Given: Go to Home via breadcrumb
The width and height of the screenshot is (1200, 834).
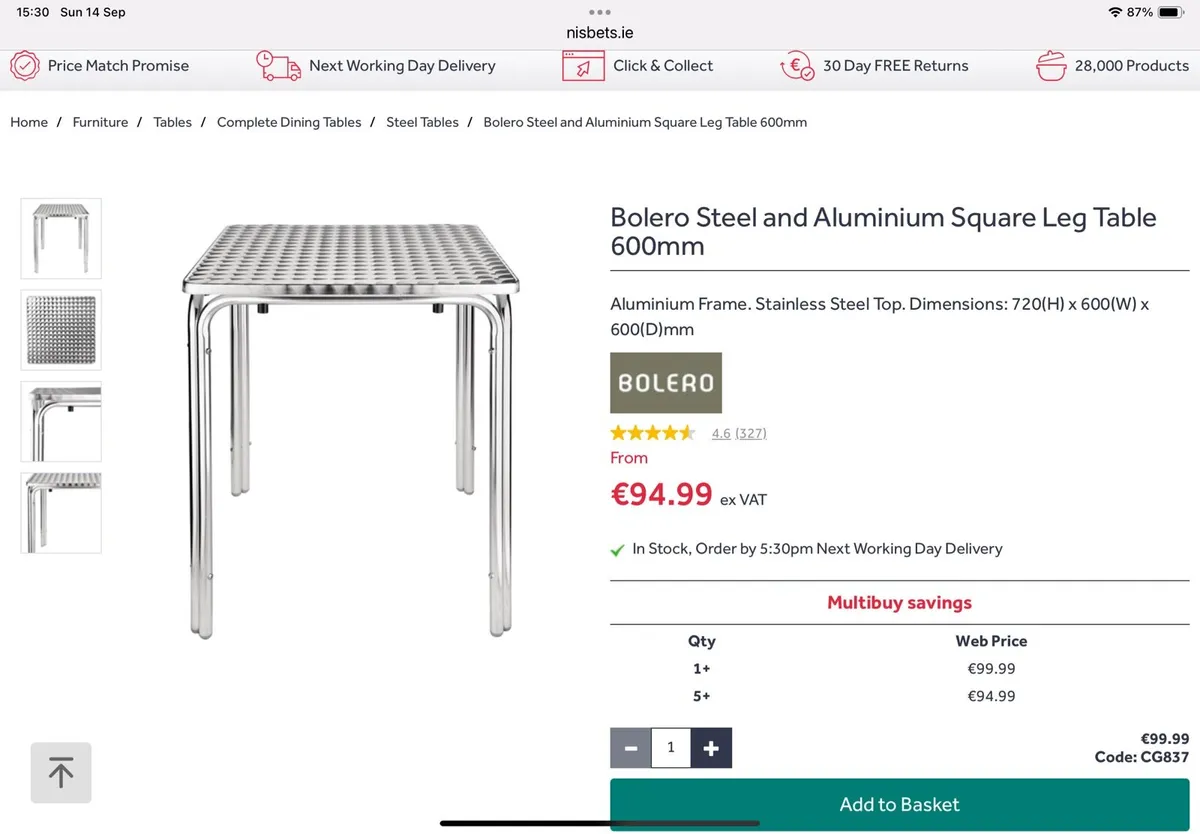Looking at the screenshot, I should [x=29, y=122].
